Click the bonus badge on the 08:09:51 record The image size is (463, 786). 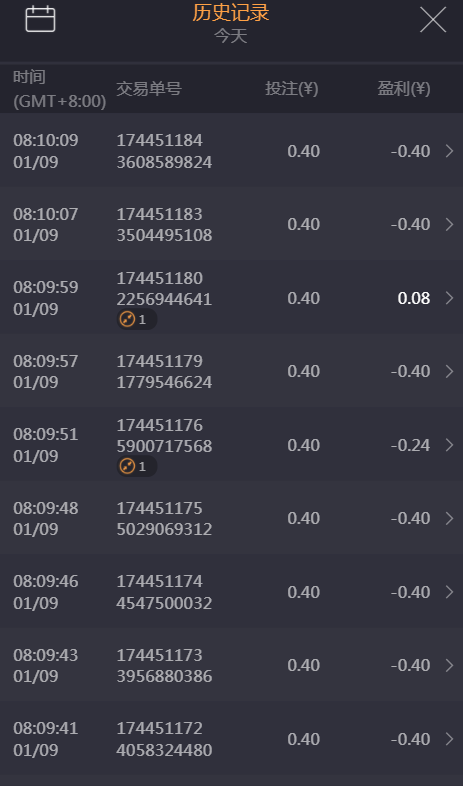point(137,467)
